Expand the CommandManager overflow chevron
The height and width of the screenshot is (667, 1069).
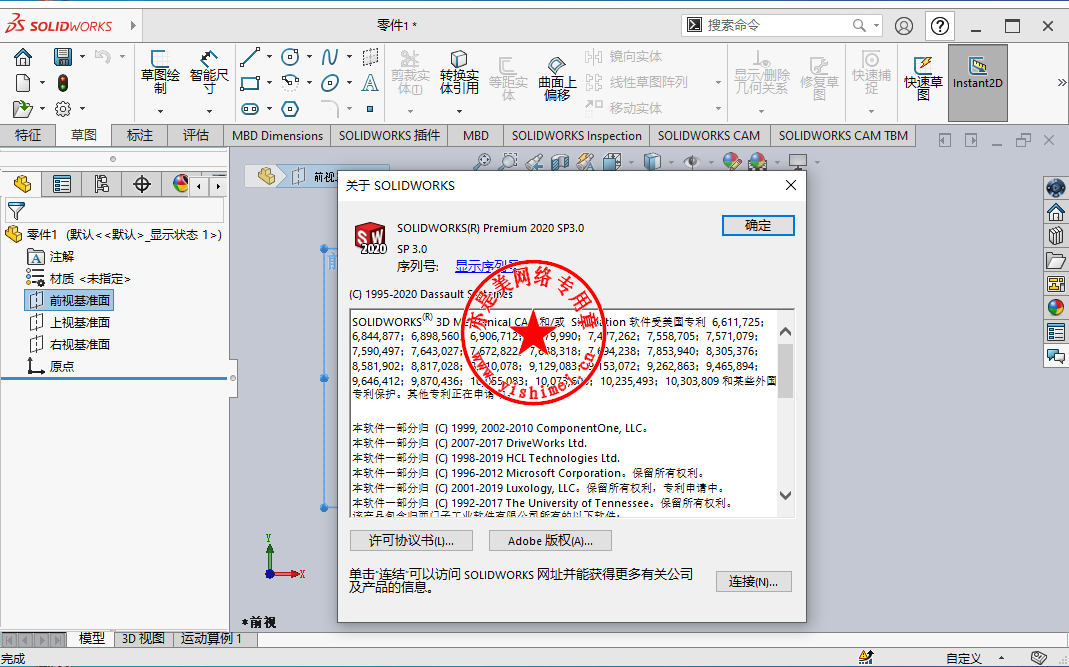1062,83
